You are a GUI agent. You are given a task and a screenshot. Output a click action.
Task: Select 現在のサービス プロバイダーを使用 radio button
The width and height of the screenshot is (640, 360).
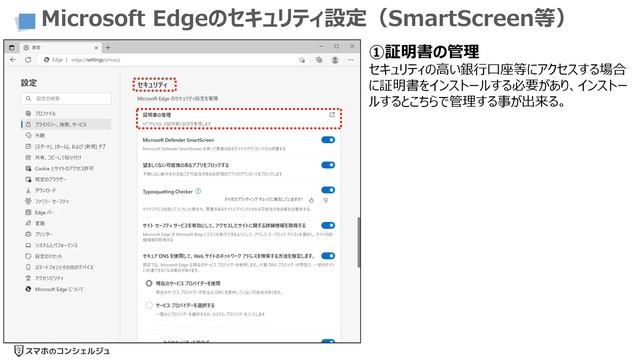tap(149, 283)
